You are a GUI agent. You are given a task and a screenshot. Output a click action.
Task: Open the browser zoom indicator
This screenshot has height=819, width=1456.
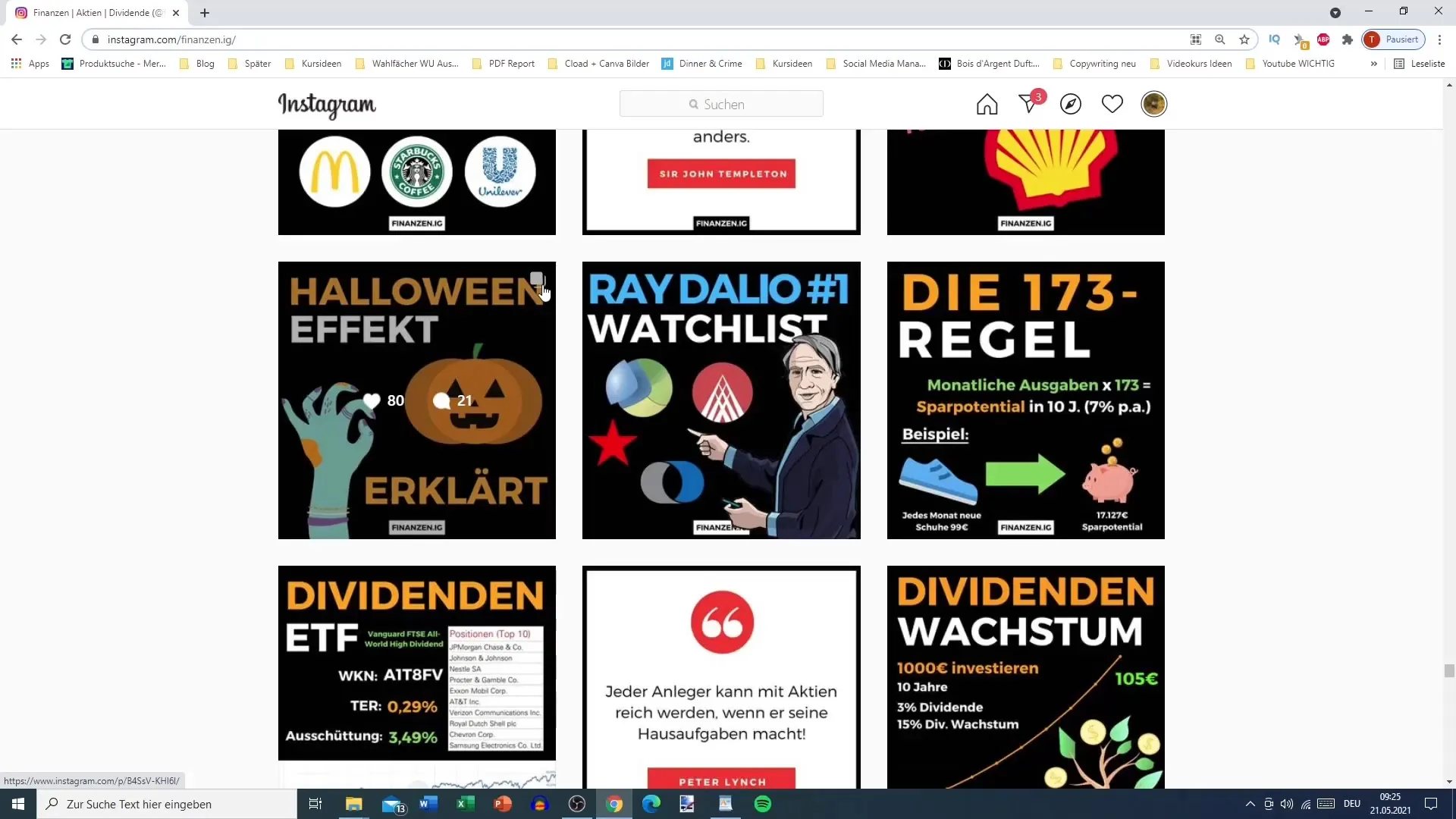click(1220, 39)
